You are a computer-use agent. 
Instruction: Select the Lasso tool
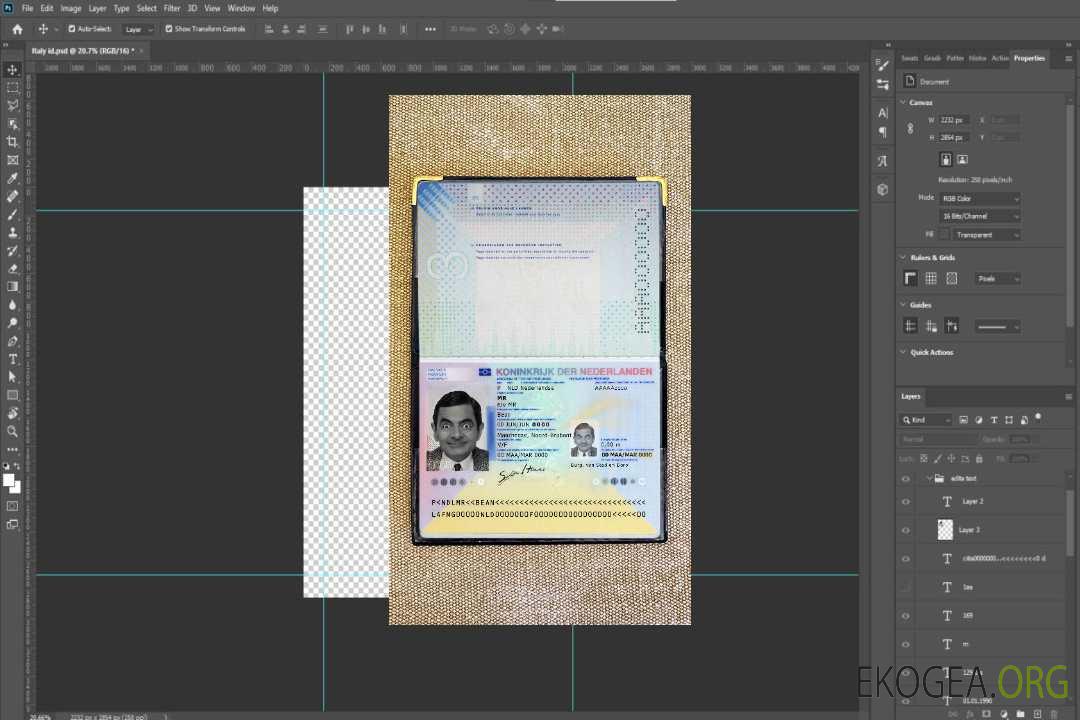coord(12,105)
